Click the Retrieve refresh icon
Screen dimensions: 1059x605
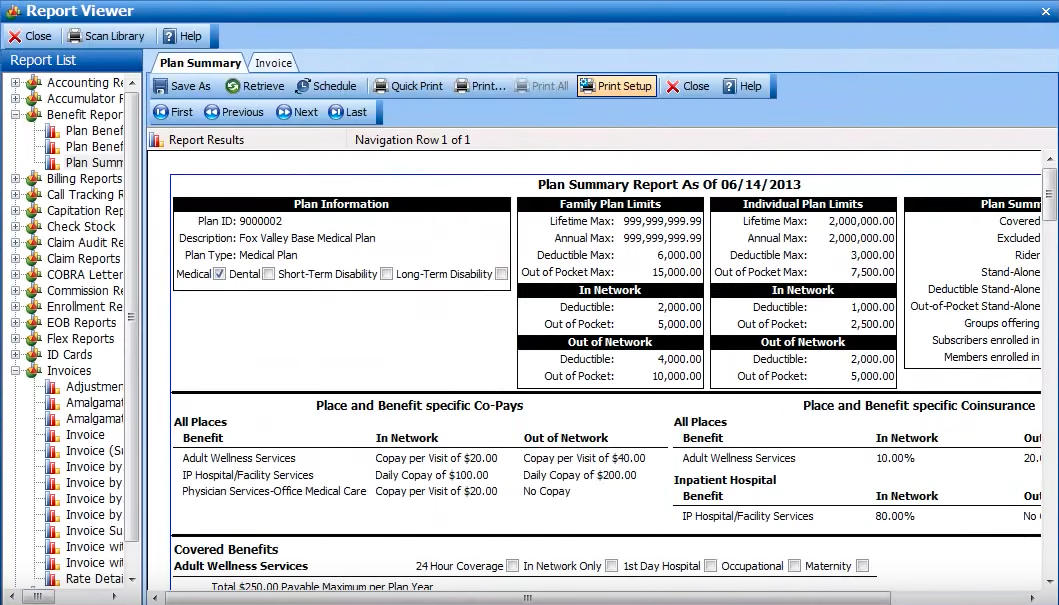[x=233, y=86]
